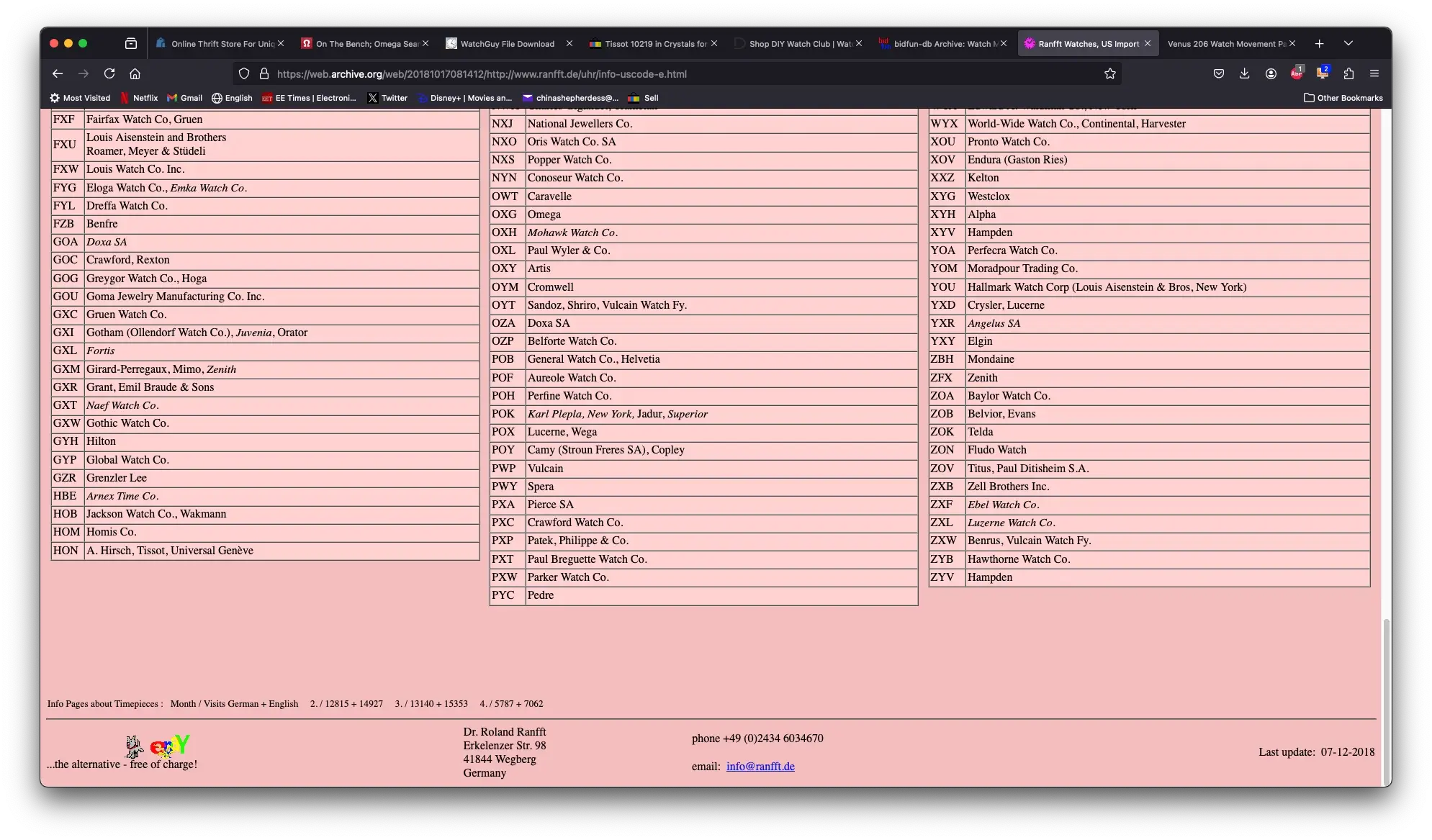Screen dimensions: 1432x840
Task: Click the info@ranfft.de email link
Action: (760, 766)
